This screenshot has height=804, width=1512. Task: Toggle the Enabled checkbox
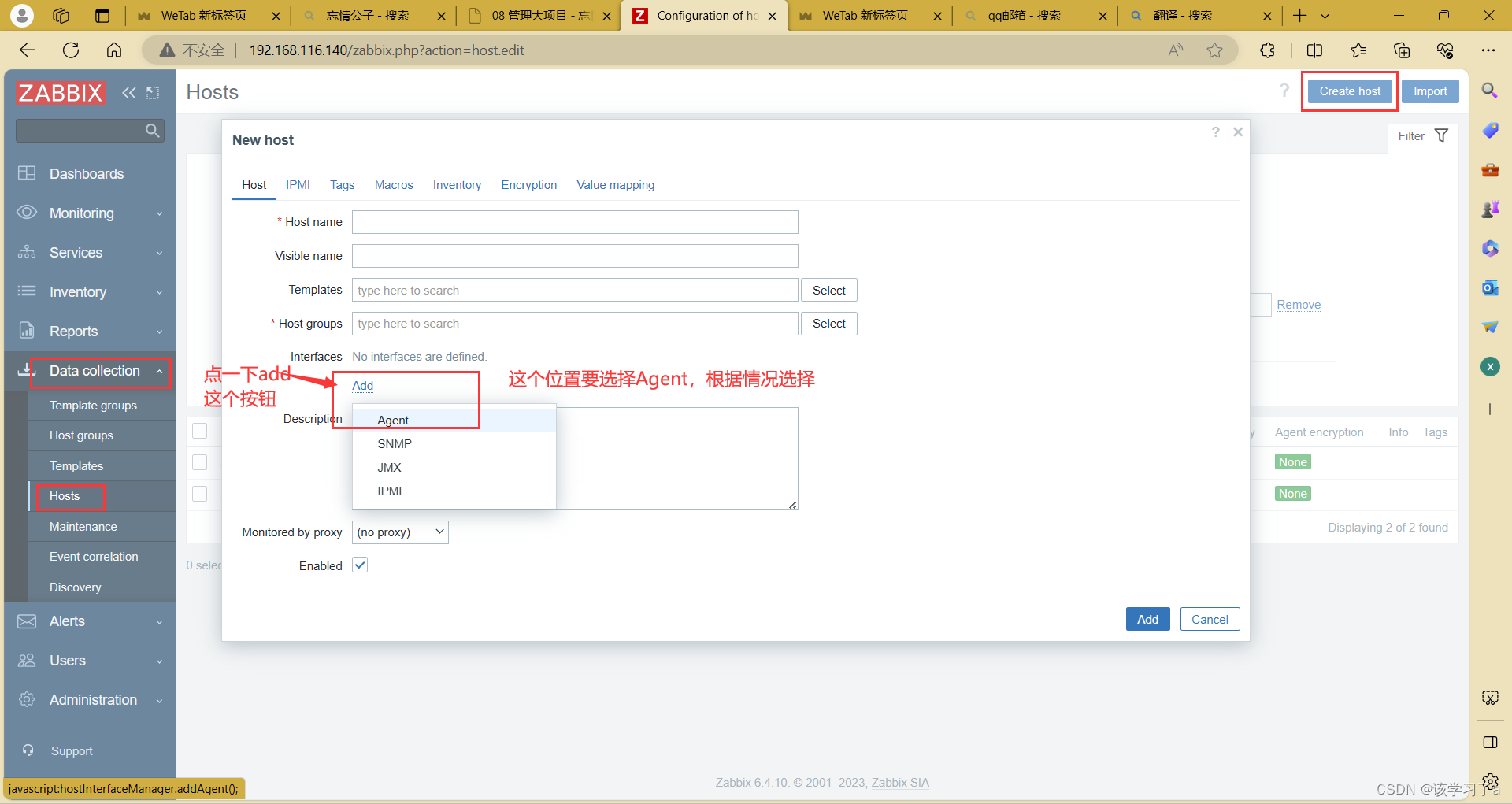pos(360,565)
